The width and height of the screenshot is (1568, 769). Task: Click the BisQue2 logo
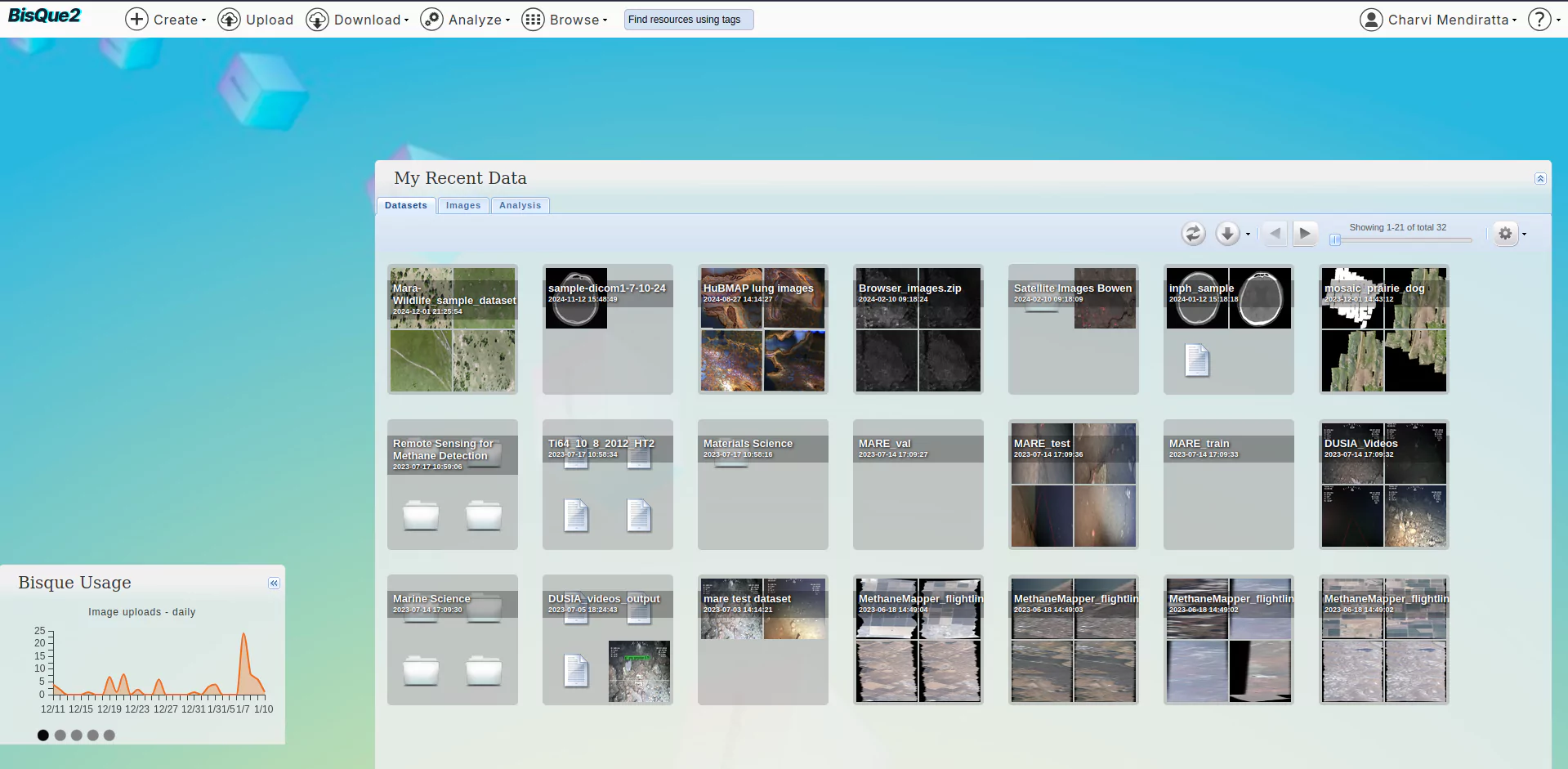click(45, 16)
